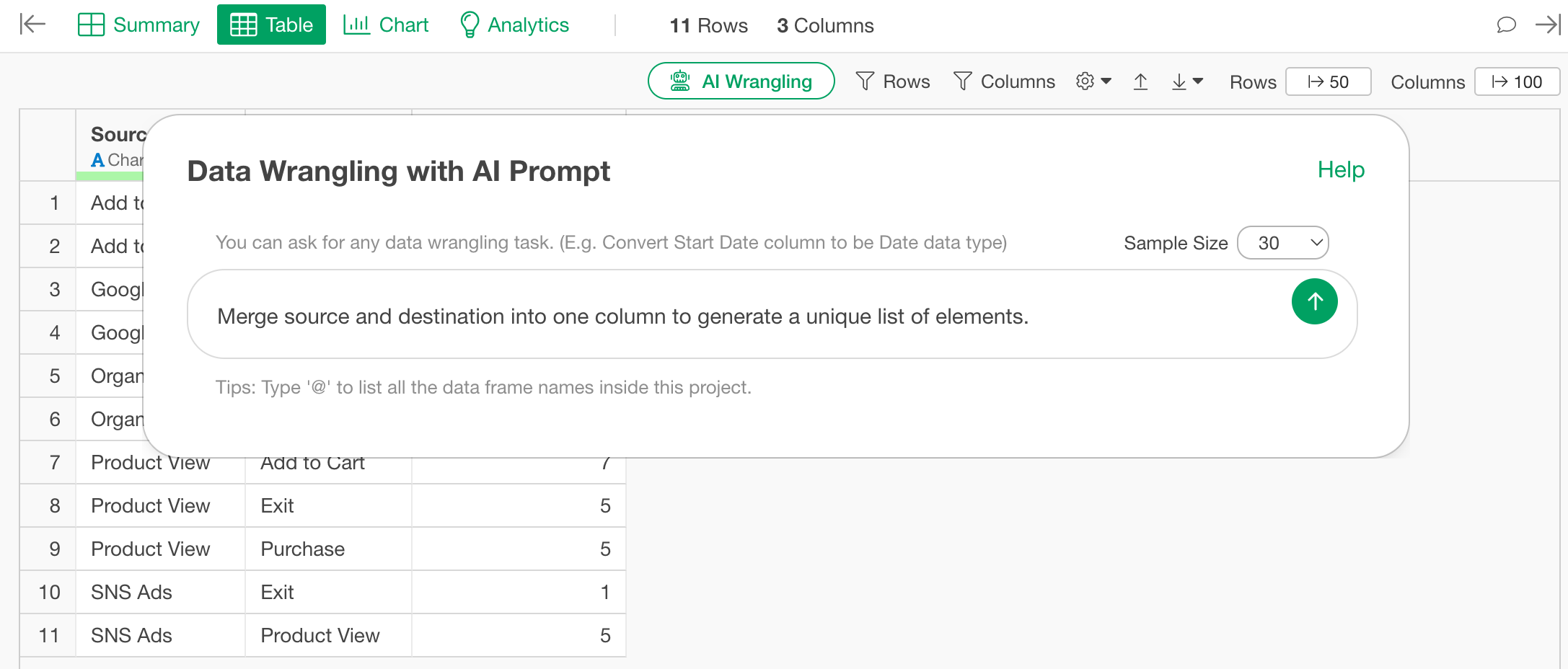Viewport: 1568px width, 669px height.
Task: Open the gear settings dropdown
Action: pyautogui.click(x=1093, y=81)
